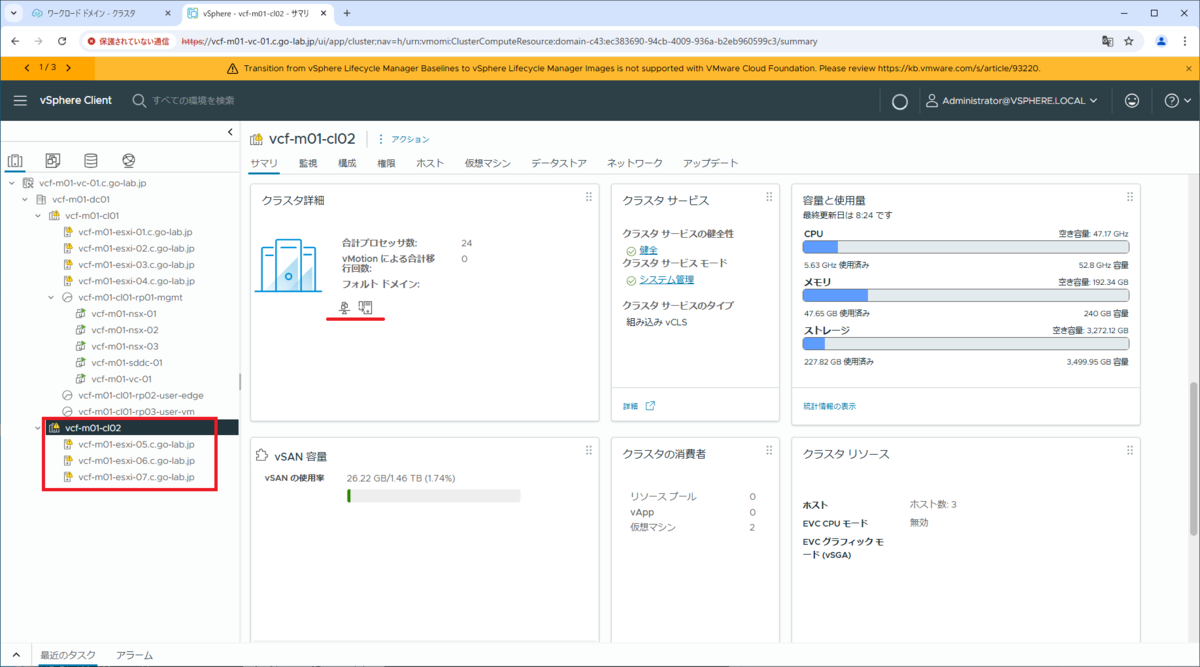Open the vSphere Client hamburger menu

20,100
